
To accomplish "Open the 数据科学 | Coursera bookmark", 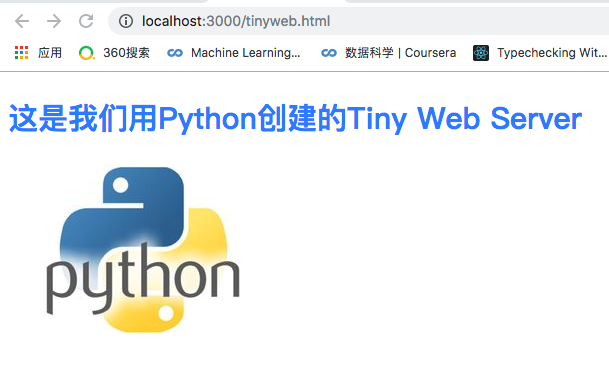I will (x=400, y=52).
